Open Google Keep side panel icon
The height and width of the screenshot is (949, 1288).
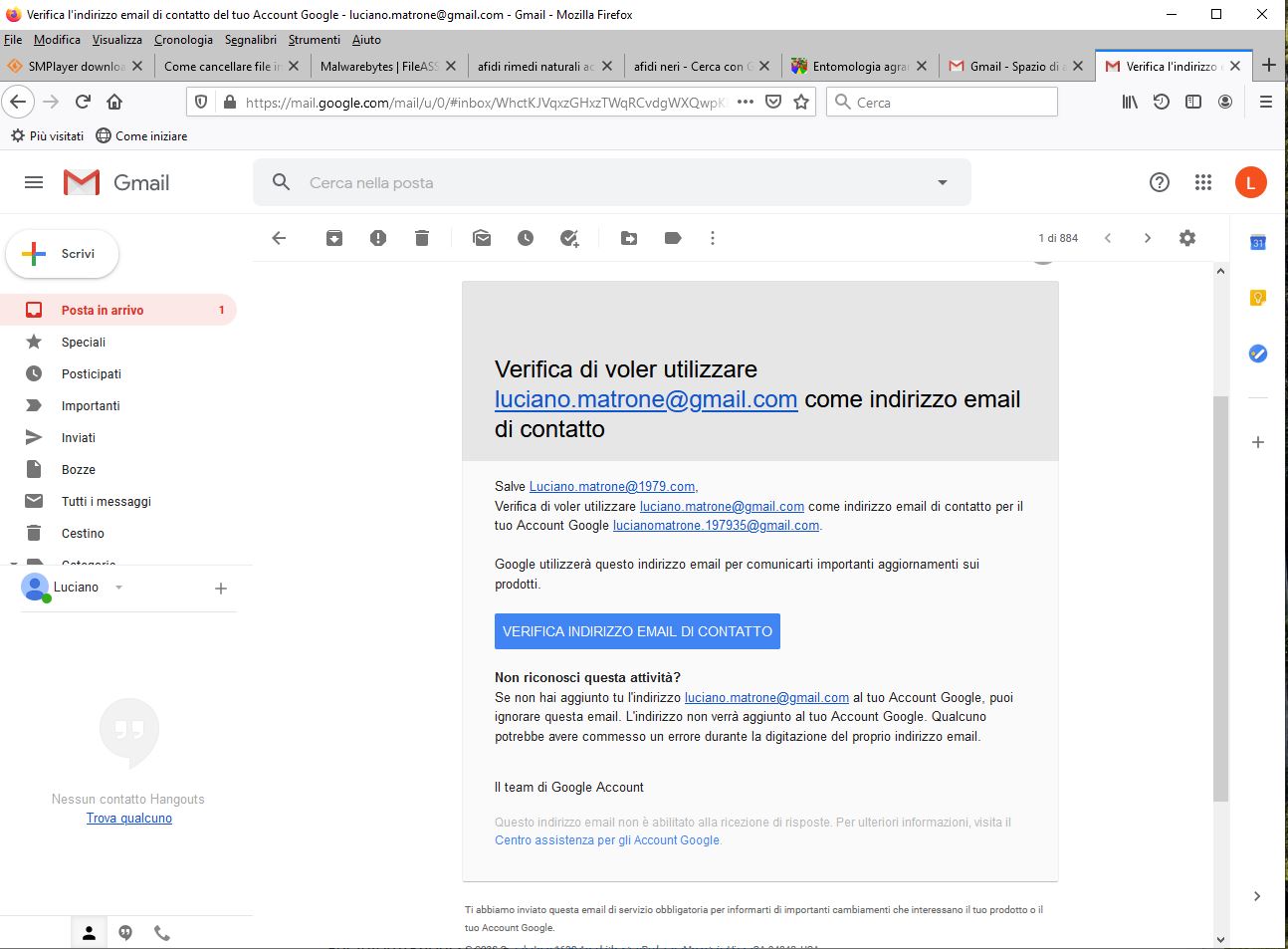(1258, 298)
